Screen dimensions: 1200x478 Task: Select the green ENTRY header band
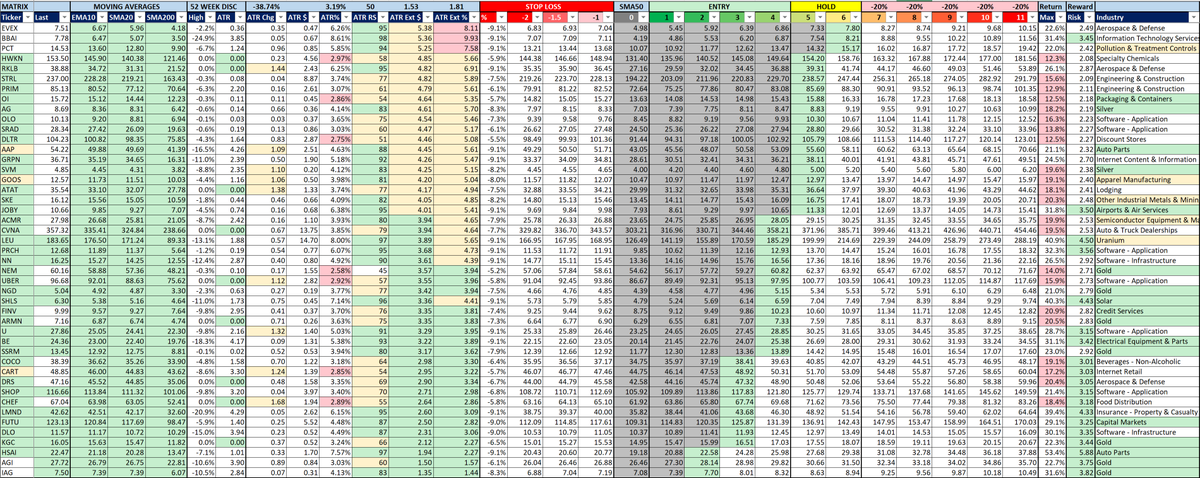[719, 6]
